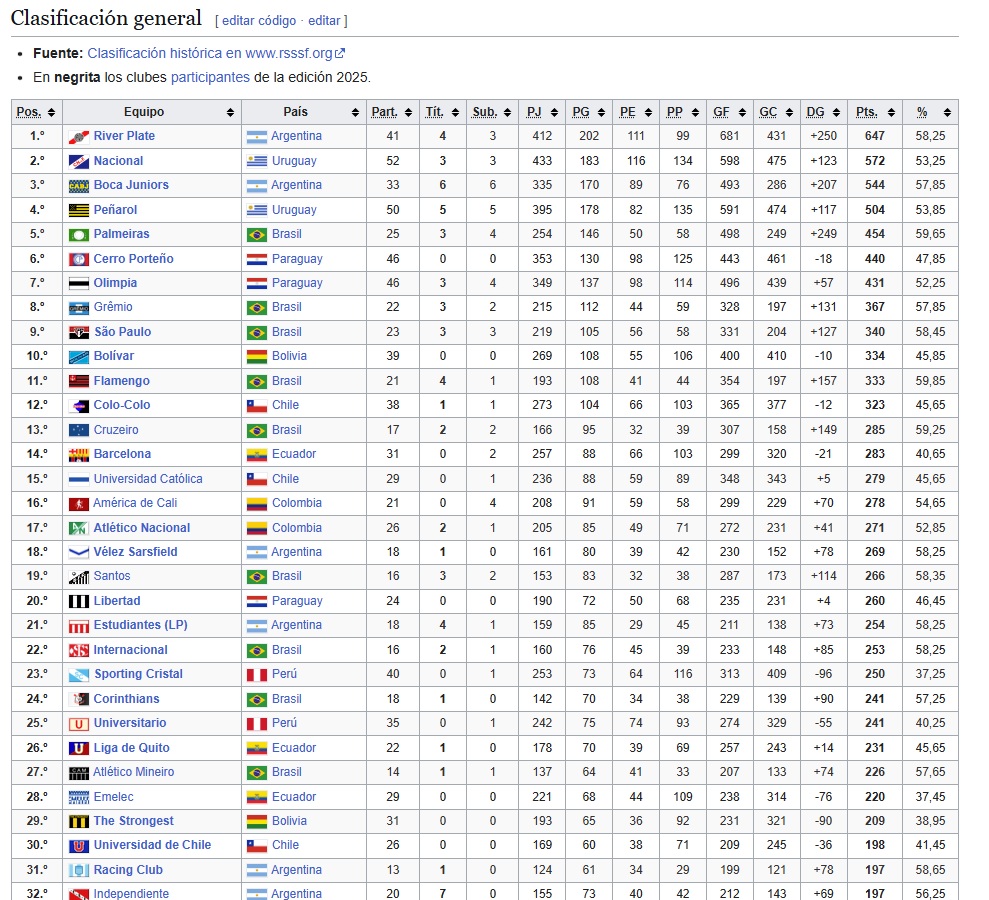Screen dimensions: 989x900
Task: Click the Paraguay flag in Cerro Porteño row
Action: point(257,259)
